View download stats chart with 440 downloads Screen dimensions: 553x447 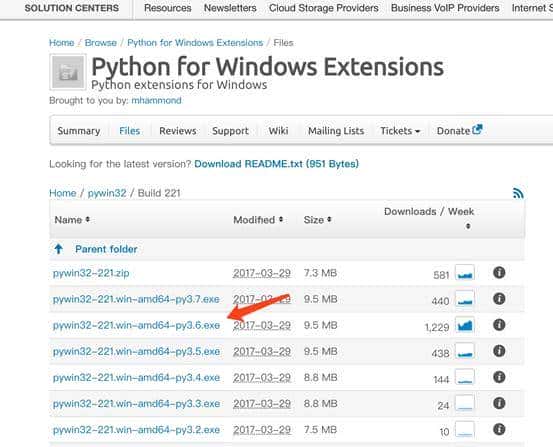(465, 299)
